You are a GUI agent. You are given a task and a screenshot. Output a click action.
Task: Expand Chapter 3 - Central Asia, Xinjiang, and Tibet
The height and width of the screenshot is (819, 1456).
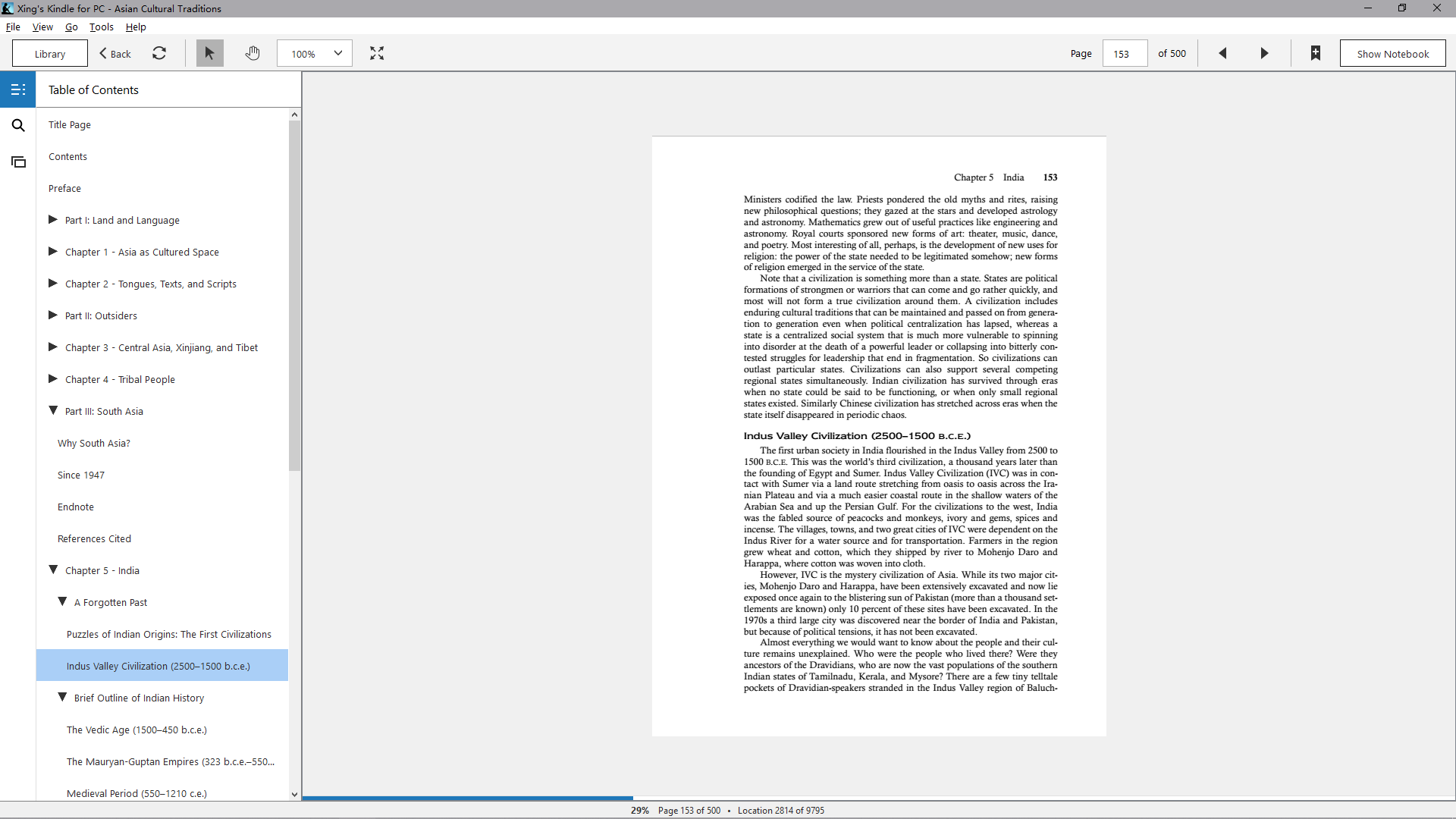(53, 347)
